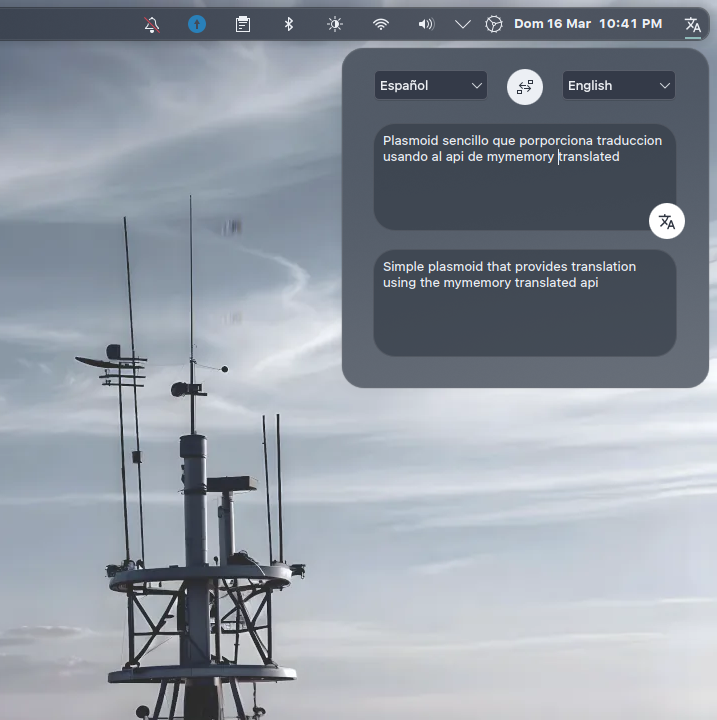Viewport: 717px width, 720px height.
Task: Open Bluetooth settings from the tray
Action: coord(288,24)
